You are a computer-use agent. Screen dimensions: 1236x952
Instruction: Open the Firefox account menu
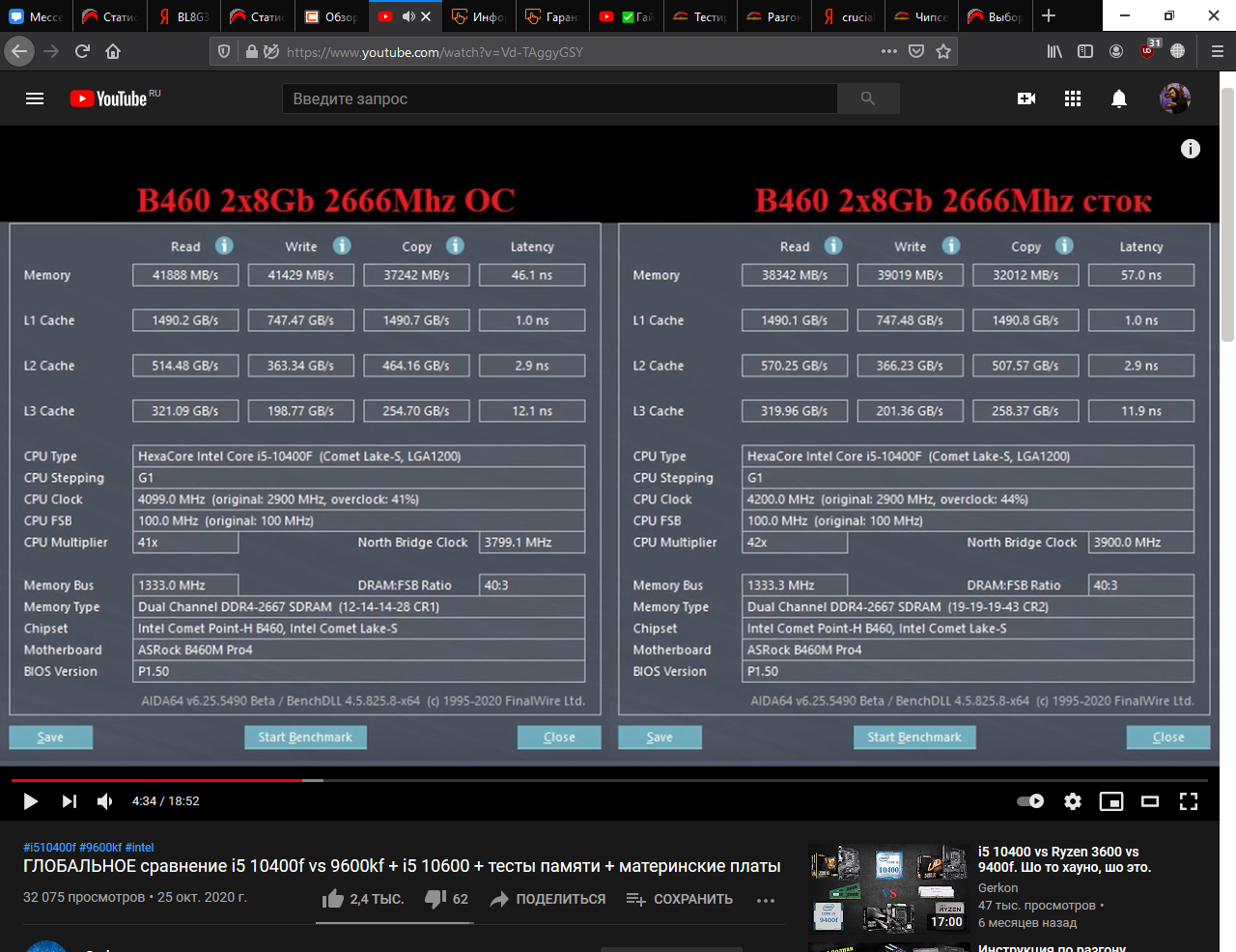tap(1116, 51)
